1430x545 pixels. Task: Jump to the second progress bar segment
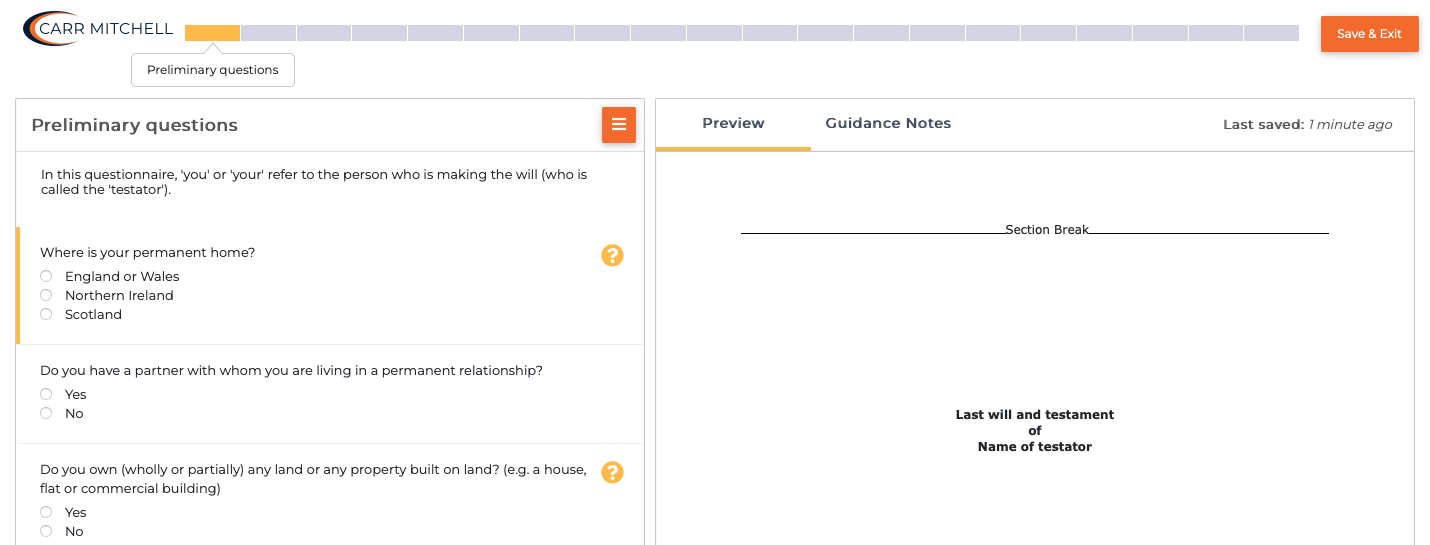point(268,33)
